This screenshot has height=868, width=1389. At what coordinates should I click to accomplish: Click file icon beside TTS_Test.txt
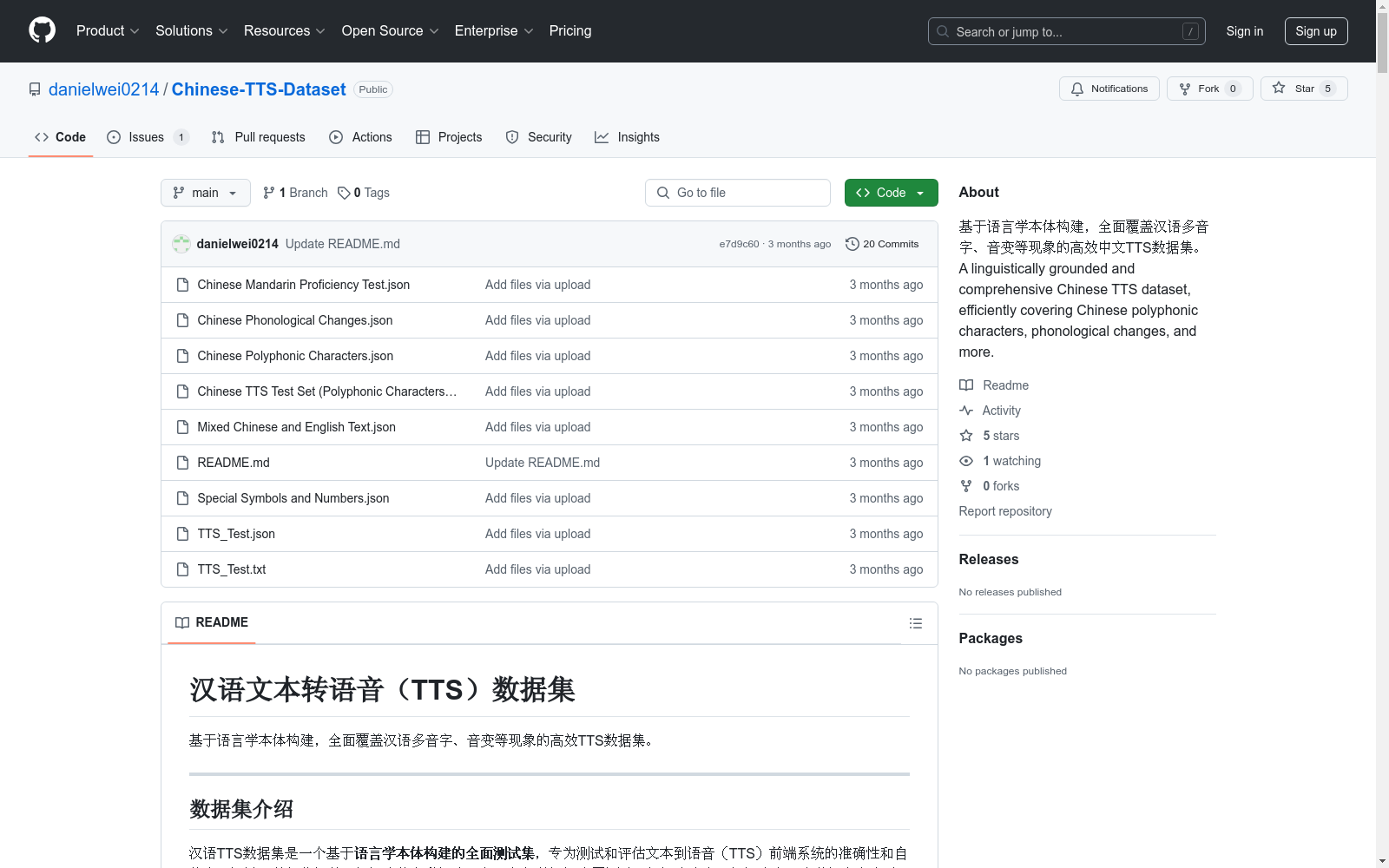click(182, 569)
